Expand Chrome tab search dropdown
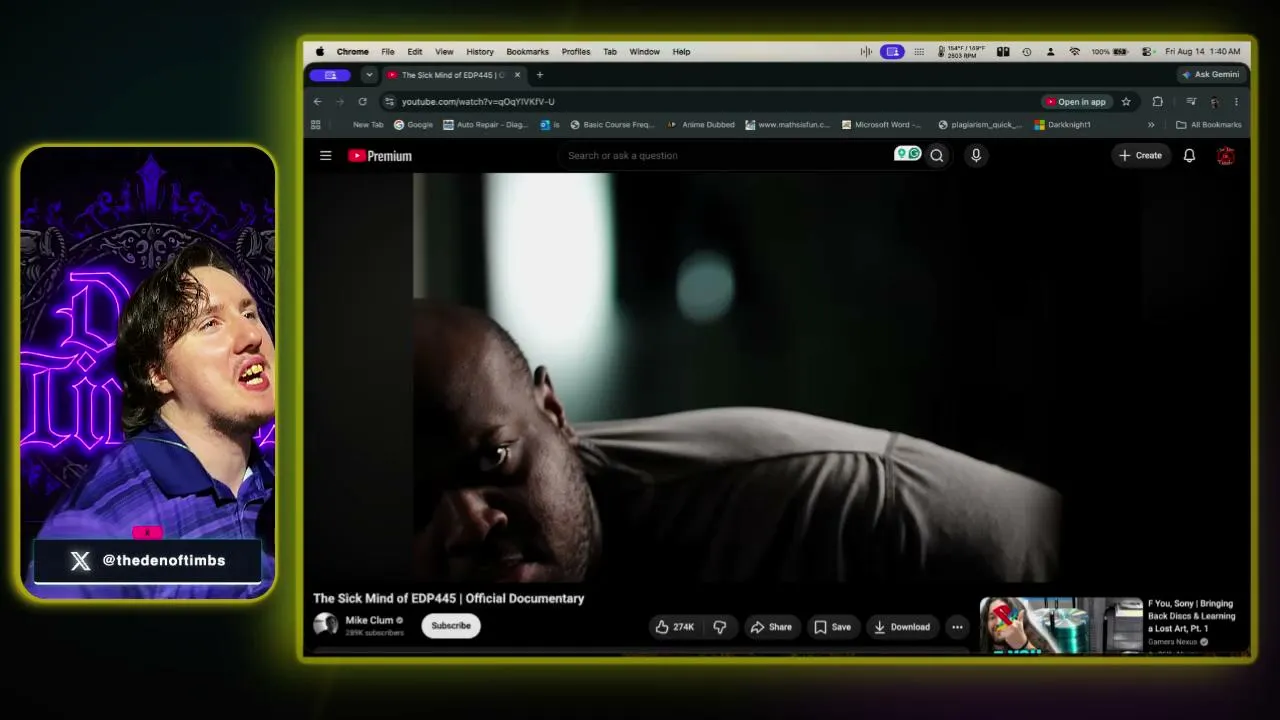Image resolution: width=1280 pixels, height=720 pixels. [369, 75]
